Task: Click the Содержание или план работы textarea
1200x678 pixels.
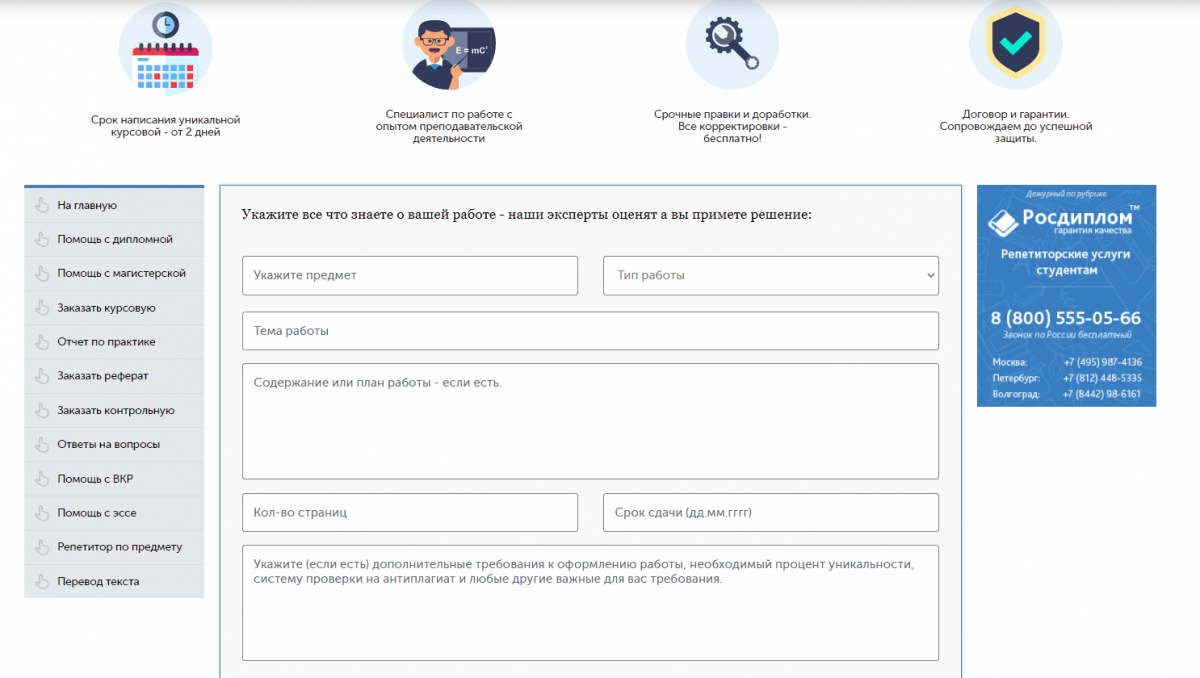Action: [590, 421]
